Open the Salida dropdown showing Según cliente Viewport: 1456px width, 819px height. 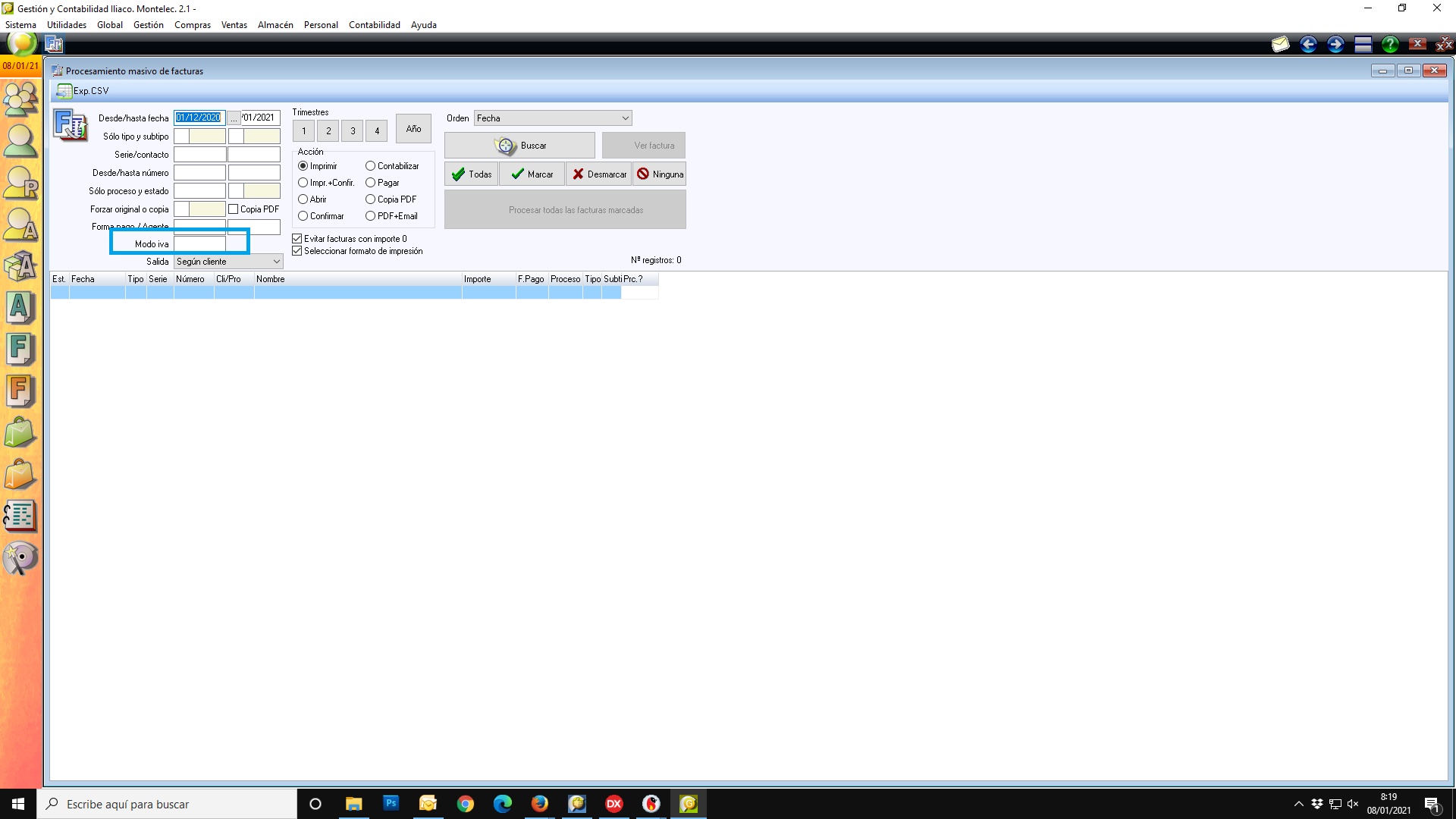[228, 262]
